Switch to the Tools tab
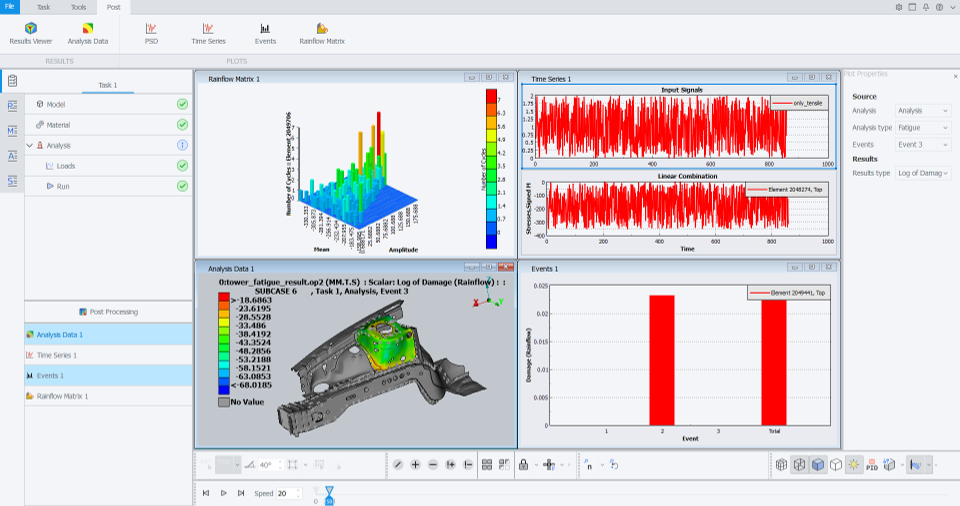 [x=78, y=7]
